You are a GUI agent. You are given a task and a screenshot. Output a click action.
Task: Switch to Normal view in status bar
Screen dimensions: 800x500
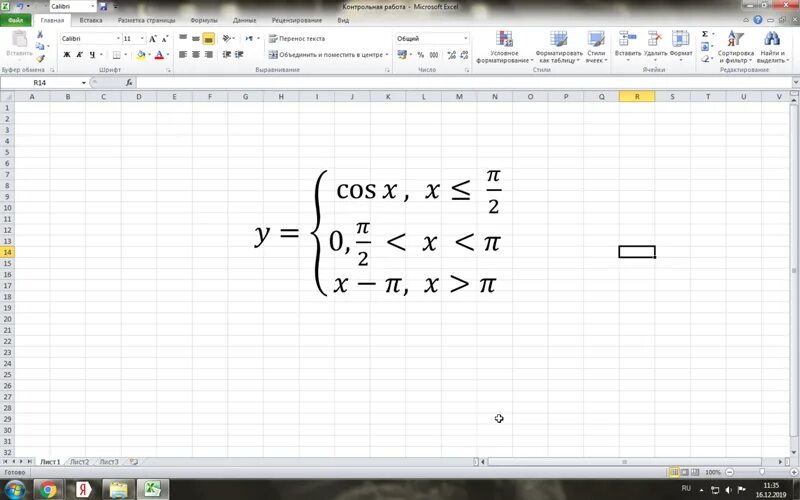tap(674, 472)
